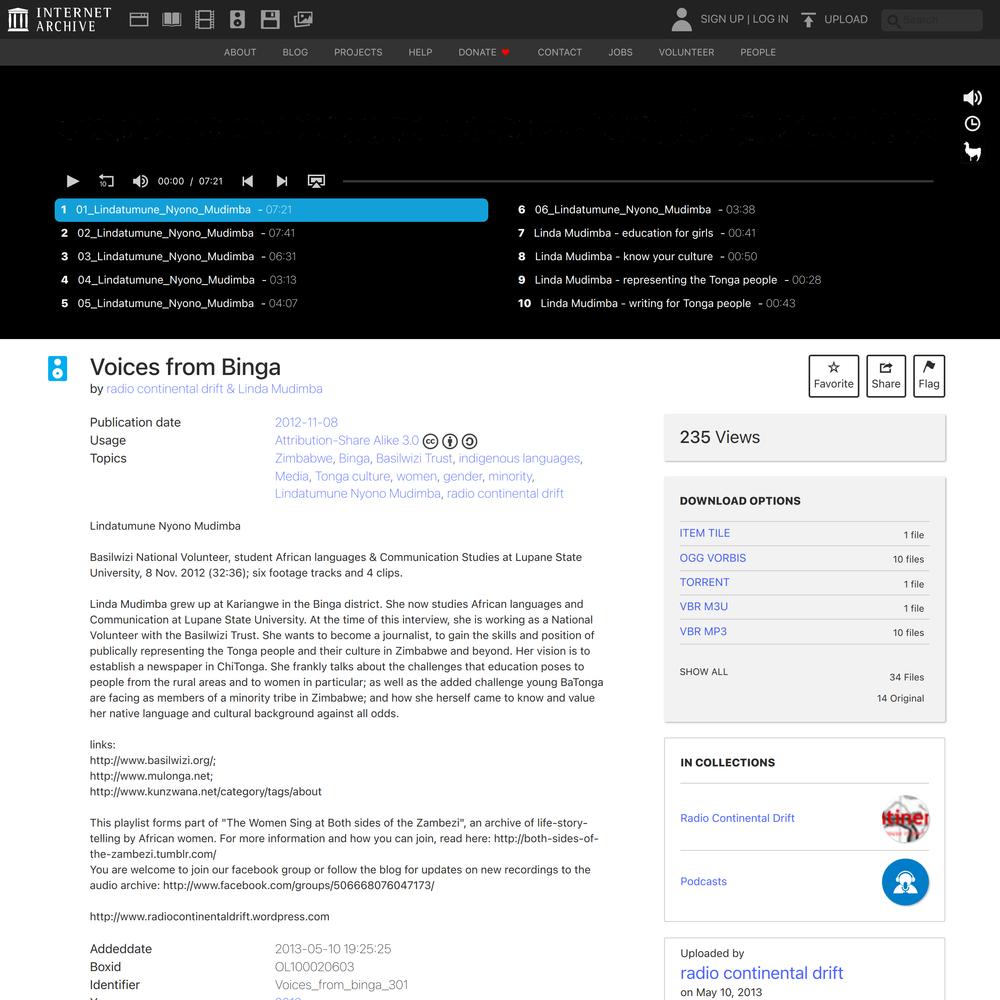Open the Donate menu item
Screen dimensions: 1000x1000
pos(483,52)
